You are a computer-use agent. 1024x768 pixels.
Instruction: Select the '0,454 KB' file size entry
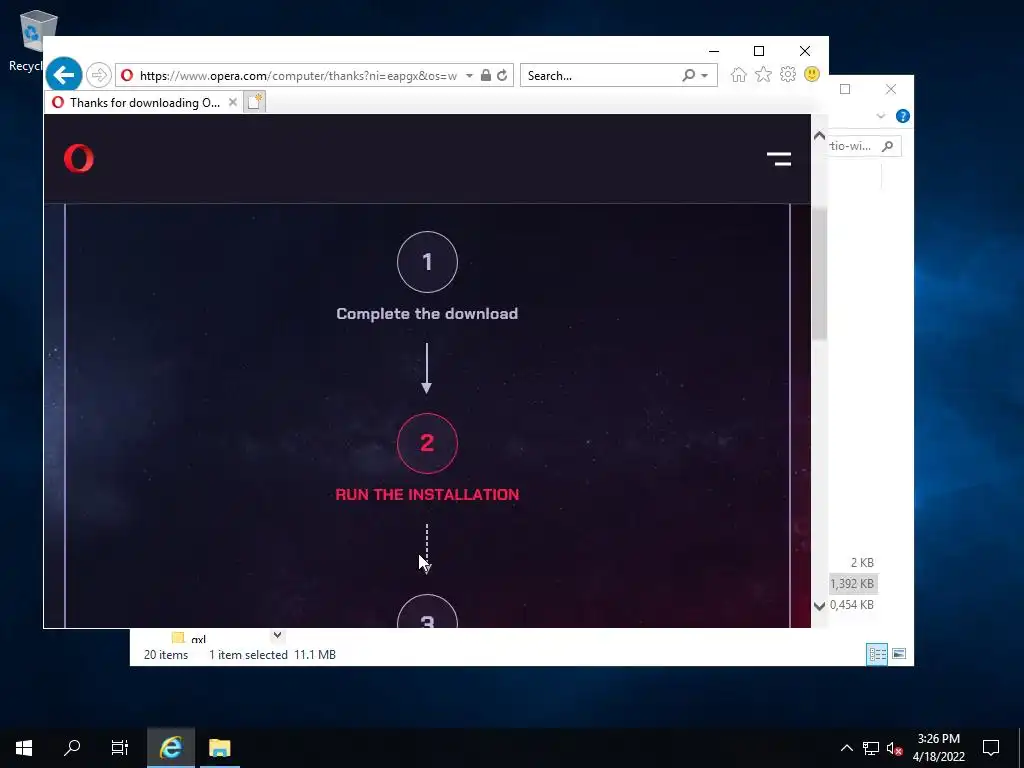tap(852, 605)
